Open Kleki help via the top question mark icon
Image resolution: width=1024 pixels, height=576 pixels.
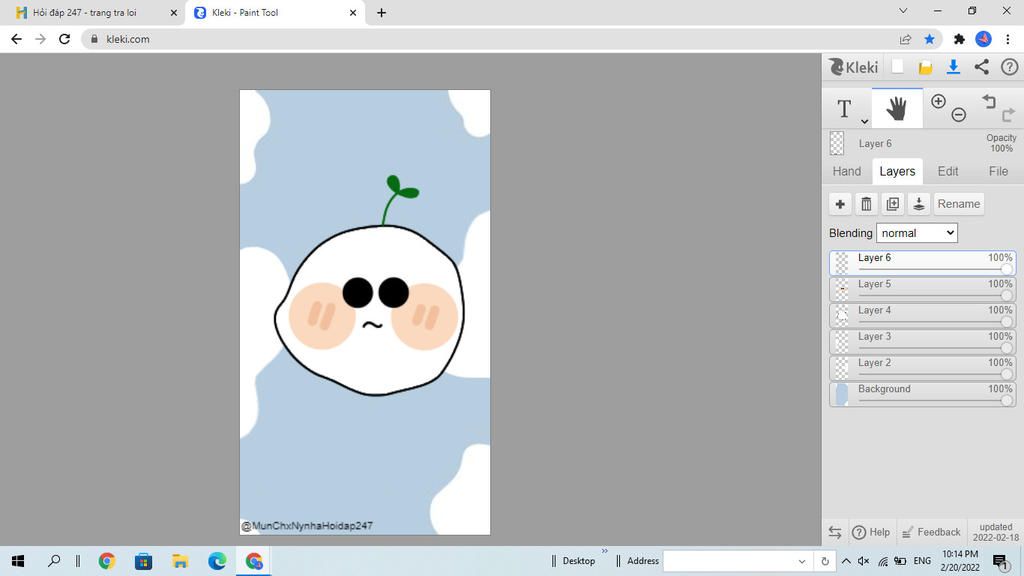[1010, 67]
